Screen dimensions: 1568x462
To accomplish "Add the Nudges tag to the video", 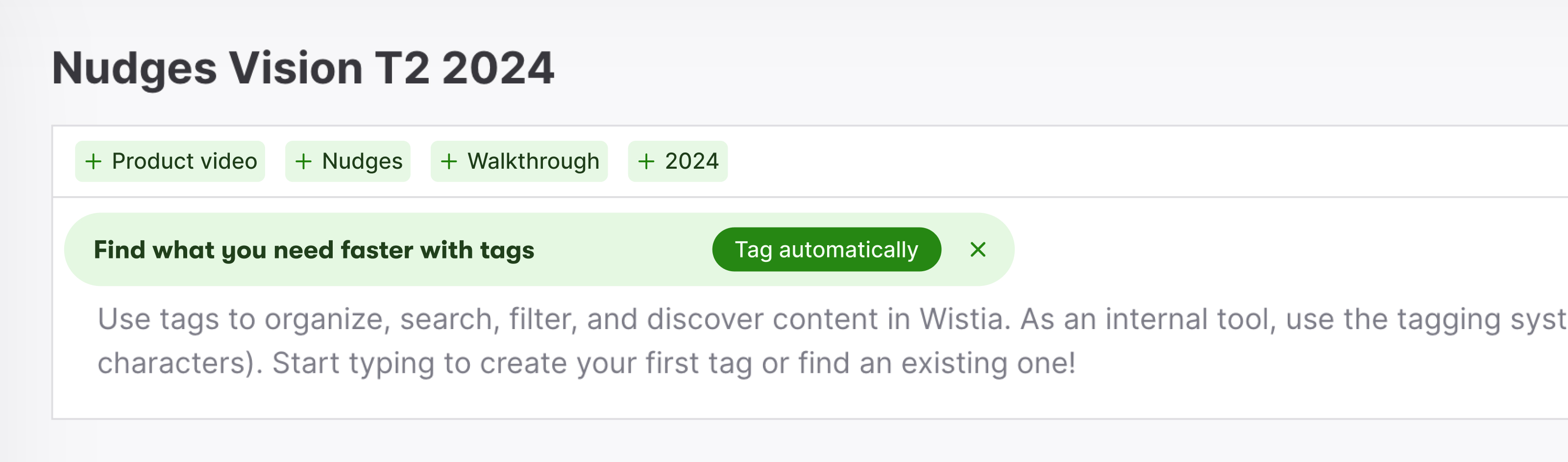I will [x=347, y=161].
